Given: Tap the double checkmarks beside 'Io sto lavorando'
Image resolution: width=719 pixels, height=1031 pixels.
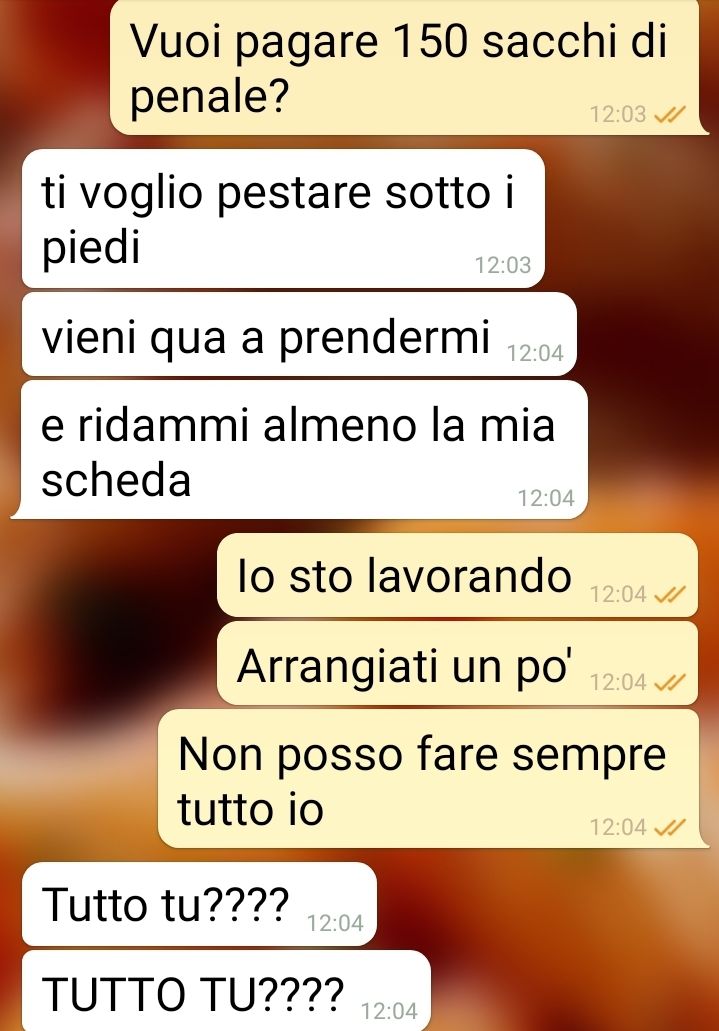Looking at the screenshot, I should click(x=670, y=594).
